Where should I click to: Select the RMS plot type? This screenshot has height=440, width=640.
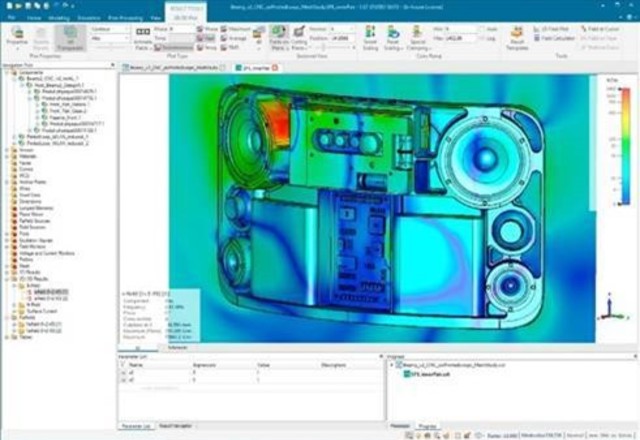tap(230, 47)
